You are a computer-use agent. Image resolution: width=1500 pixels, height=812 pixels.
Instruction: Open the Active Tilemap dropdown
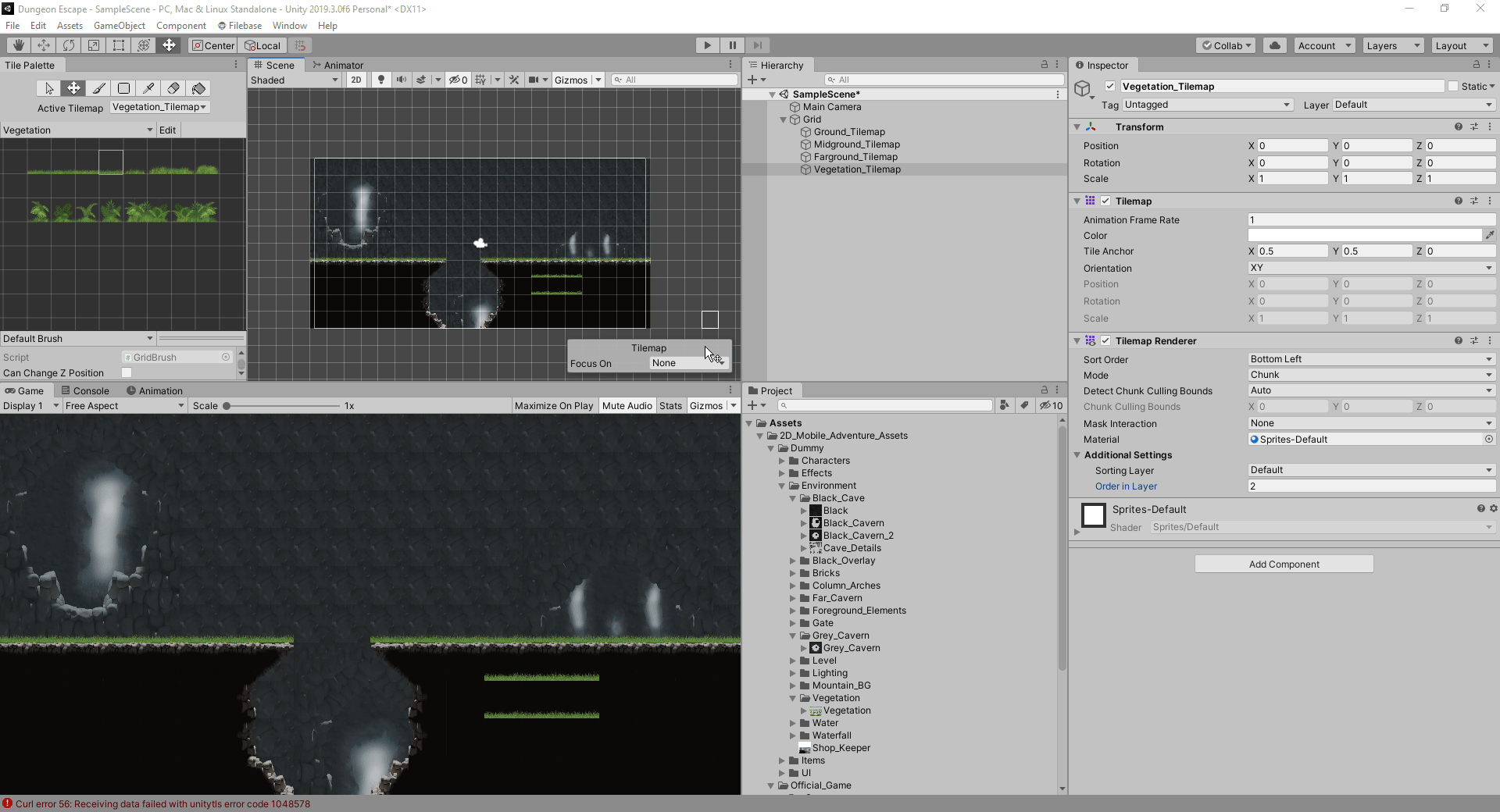[159, 107]
